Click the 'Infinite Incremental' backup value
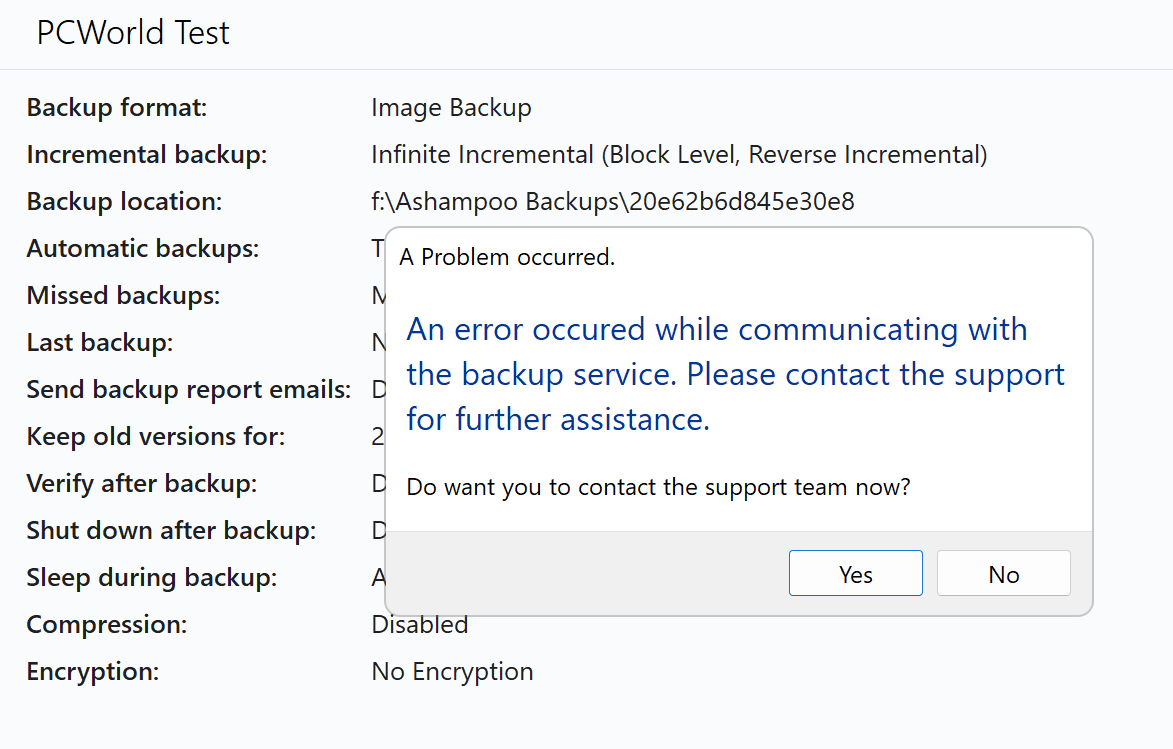The height and width of the screenshot is (749, 1173). coord(679,155)
